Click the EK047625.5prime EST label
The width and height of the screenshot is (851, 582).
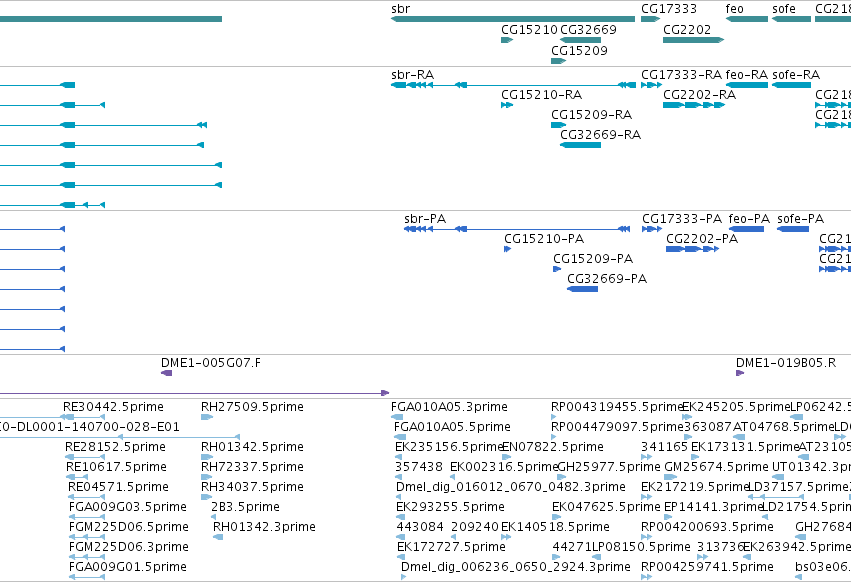click(606, 508)
